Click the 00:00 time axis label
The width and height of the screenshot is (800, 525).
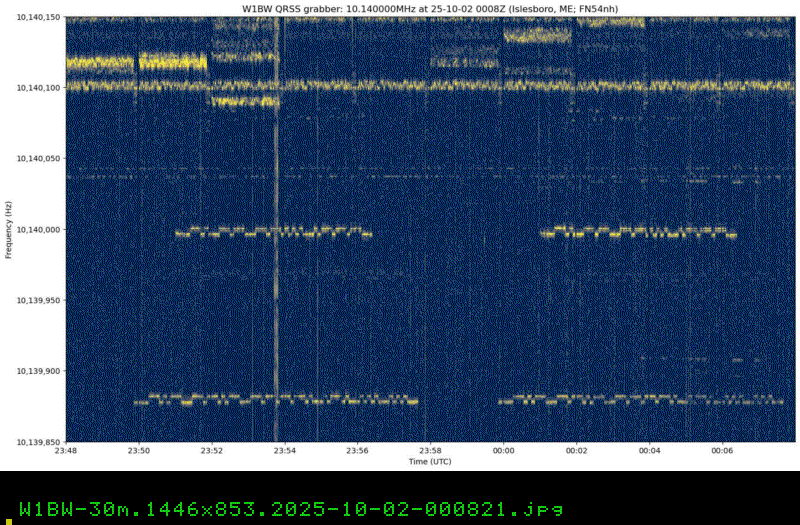coord(504,452)
